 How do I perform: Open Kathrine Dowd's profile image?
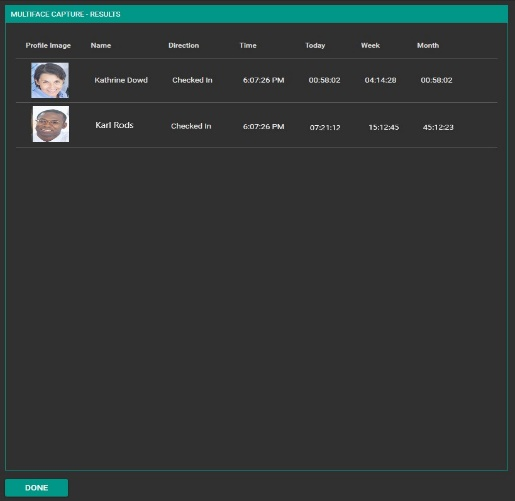tap(50, 80)
